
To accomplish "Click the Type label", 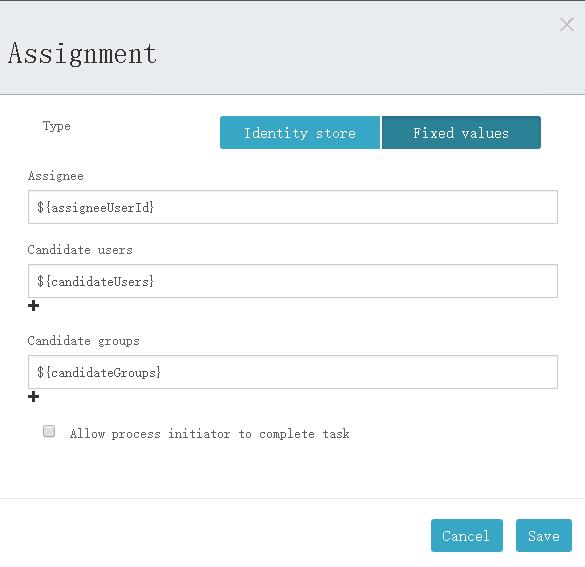I will click(56, 126).
